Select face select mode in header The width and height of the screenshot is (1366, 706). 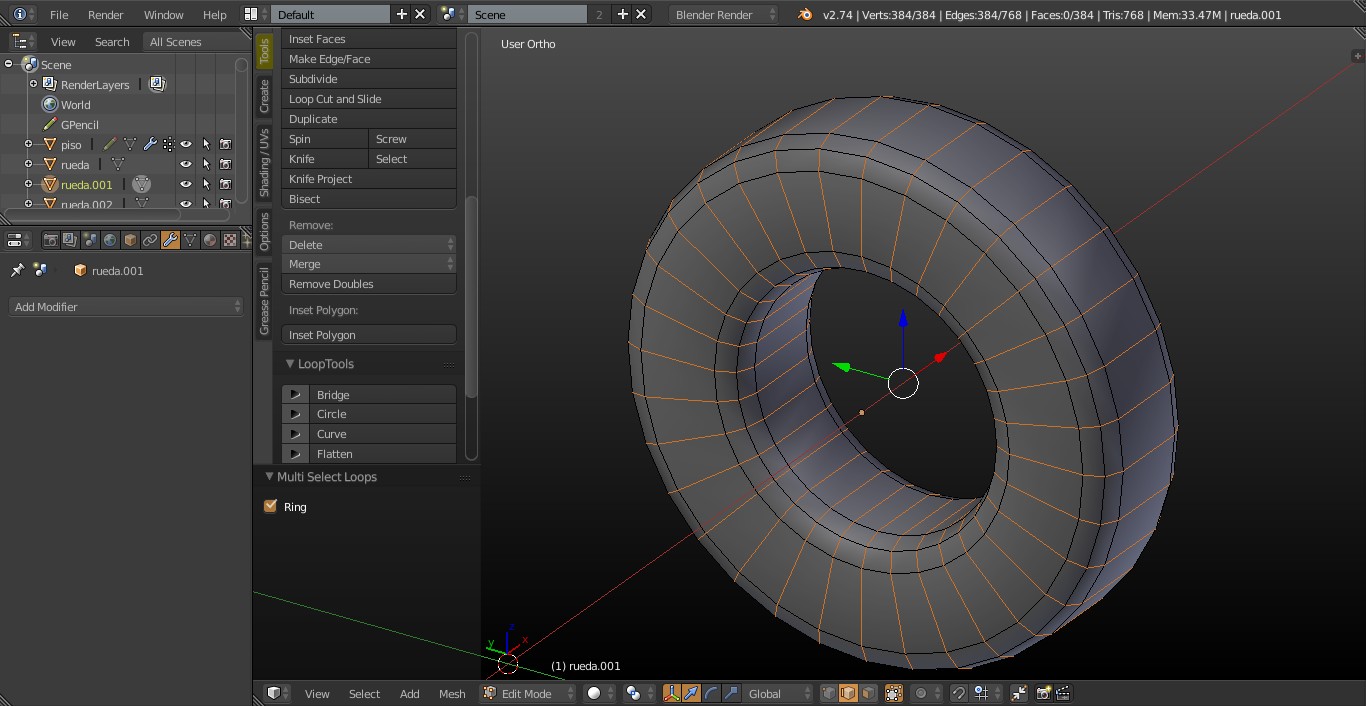click(x=868, y=693)
